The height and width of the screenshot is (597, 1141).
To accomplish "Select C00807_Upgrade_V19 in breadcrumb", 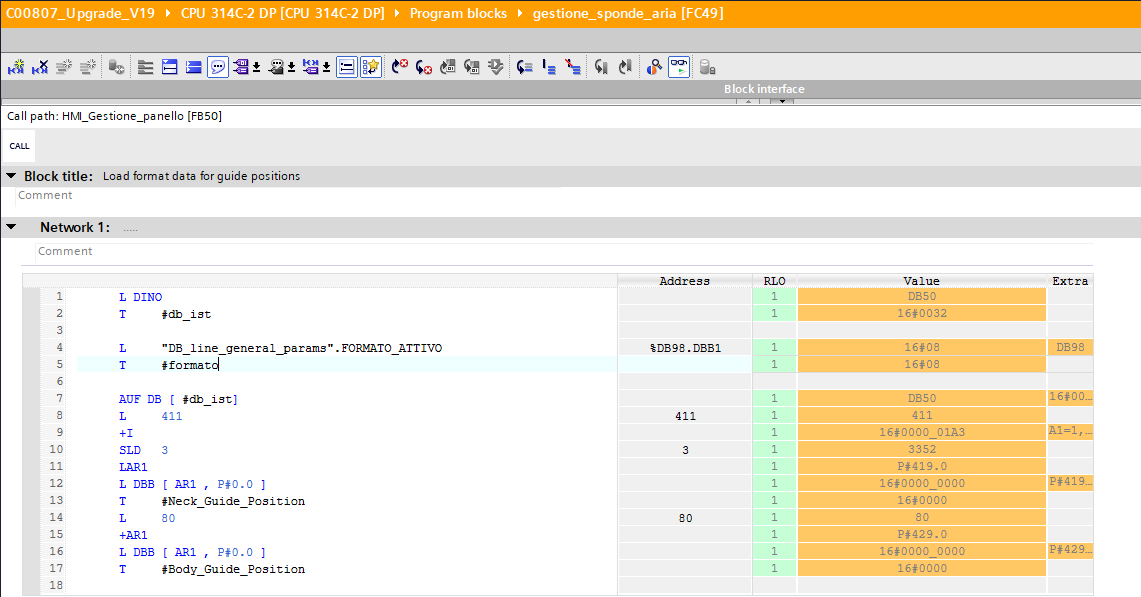I will click(x=80, y=13).
